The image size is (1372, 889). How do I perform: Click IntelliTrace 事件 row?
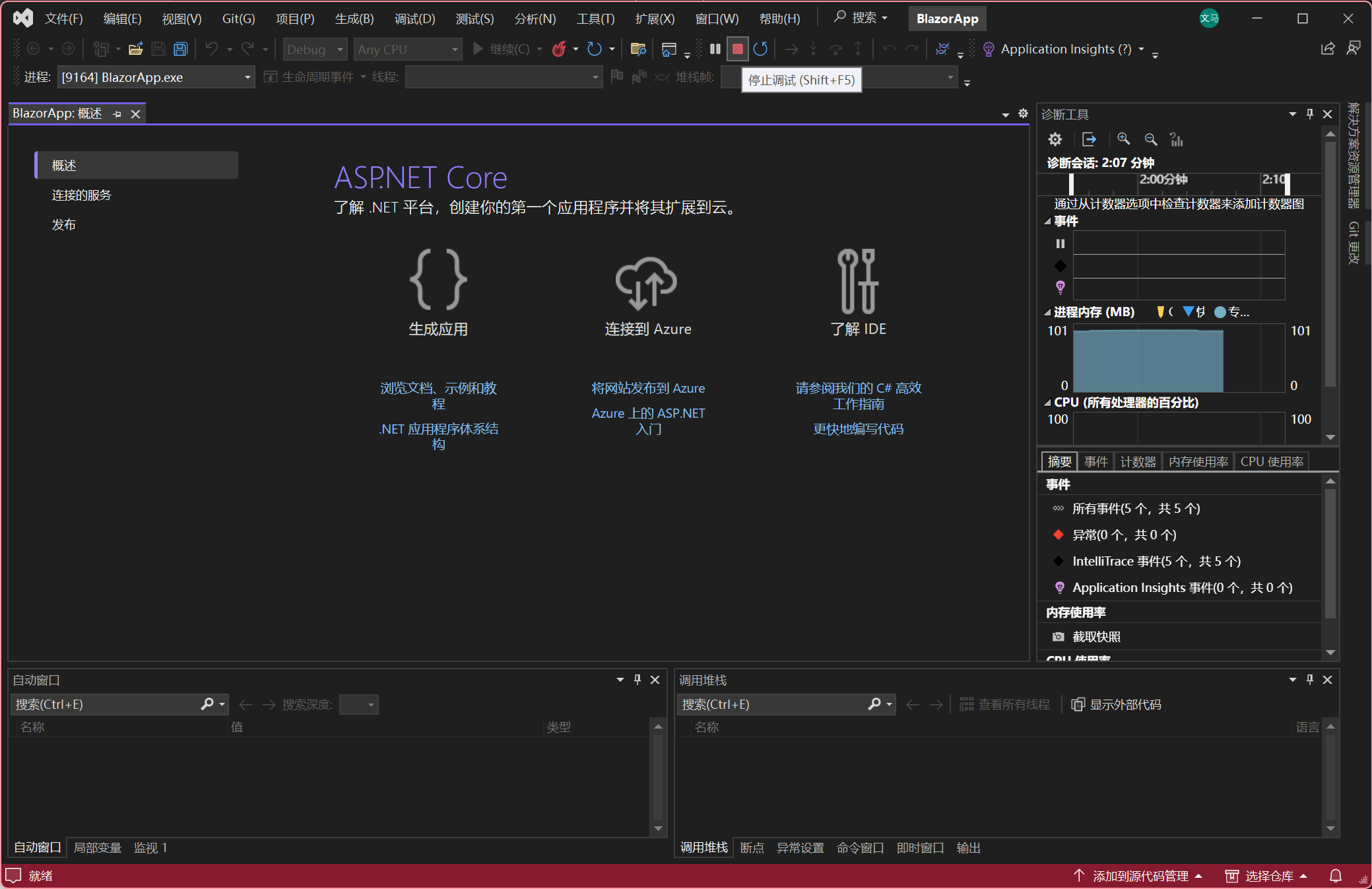coord(1156,562)
